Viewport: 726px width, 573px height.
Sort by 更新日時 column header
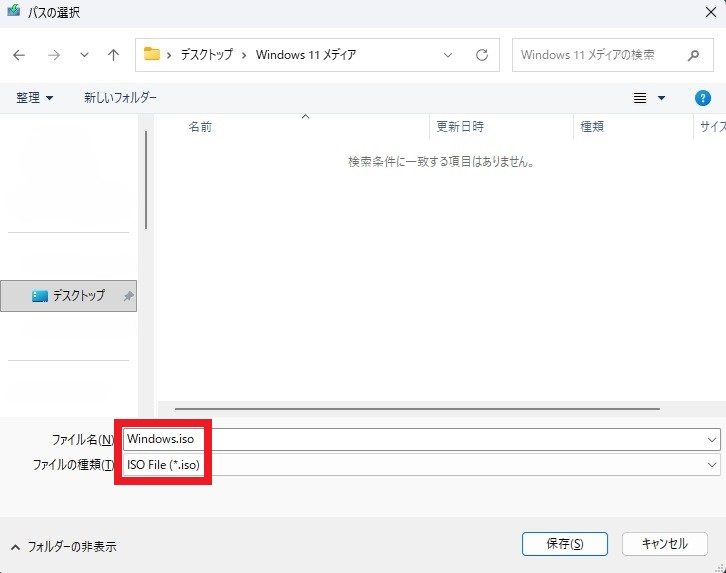tap(460, 126)
